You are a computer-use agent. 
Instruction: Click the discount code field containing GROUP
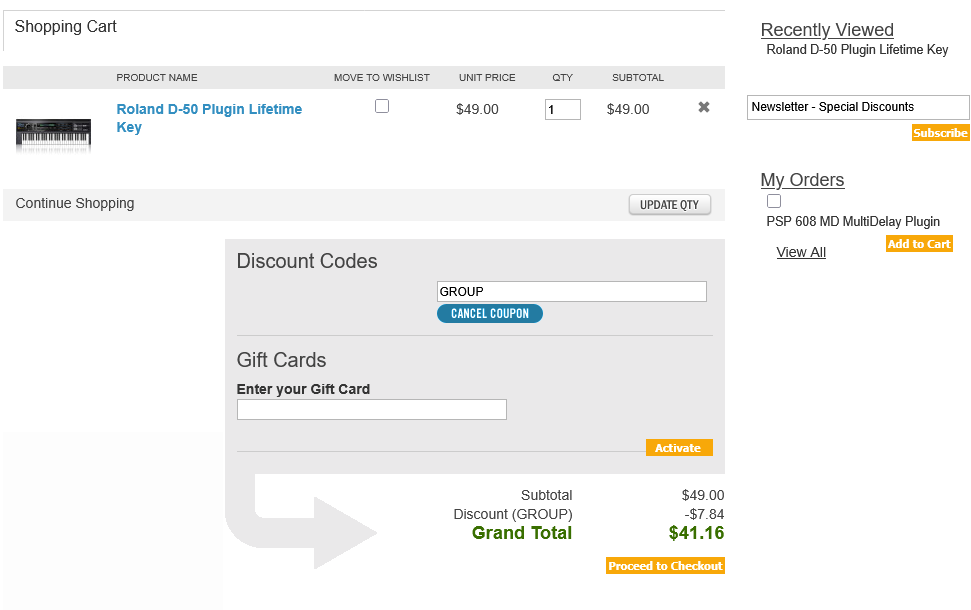tap(571, 291)
